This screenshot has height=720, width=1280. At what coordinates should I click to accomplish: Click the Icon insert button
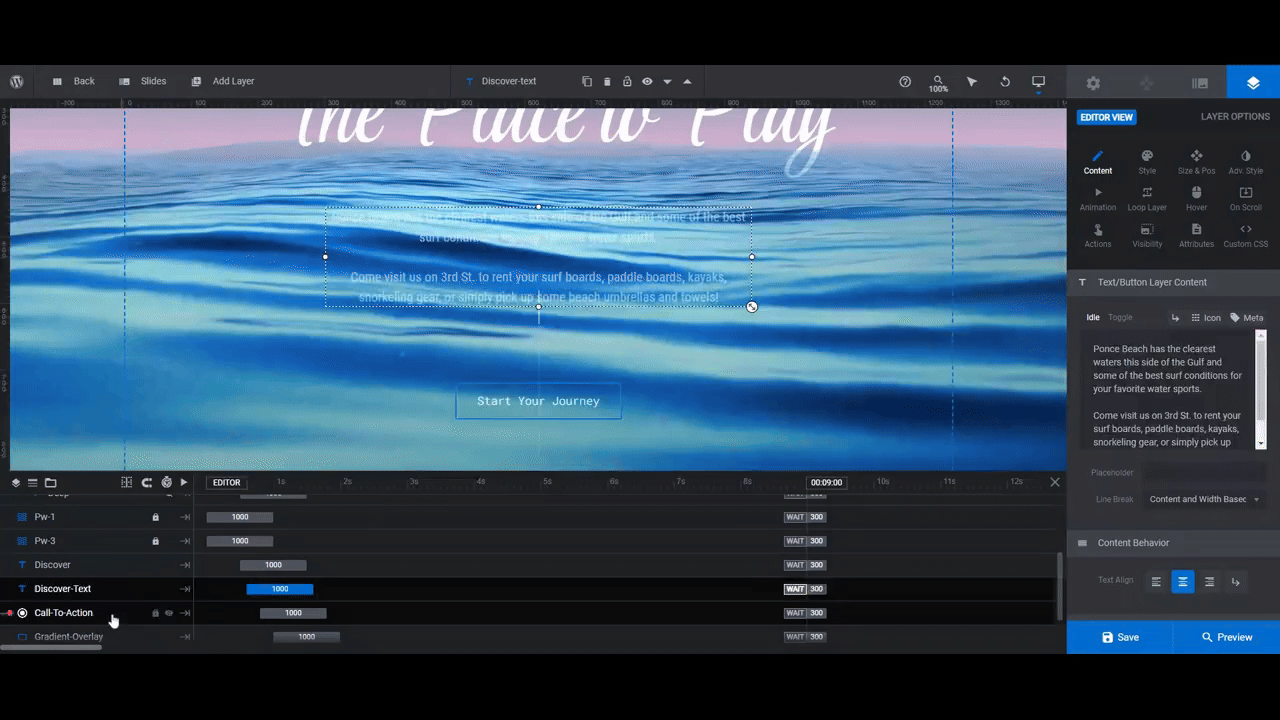[1205, 318]
